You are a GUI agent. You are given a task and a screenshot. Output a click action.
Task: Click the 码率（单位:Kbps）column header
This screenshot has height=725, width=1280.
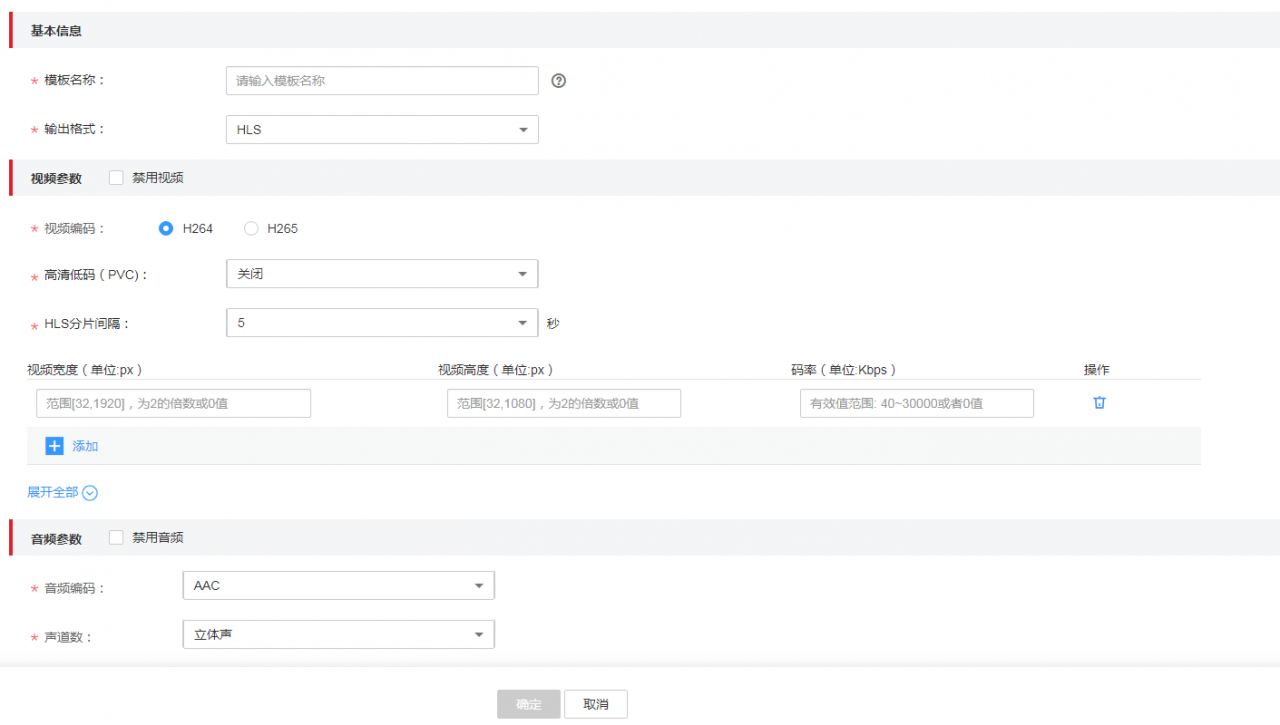(843, 370)
